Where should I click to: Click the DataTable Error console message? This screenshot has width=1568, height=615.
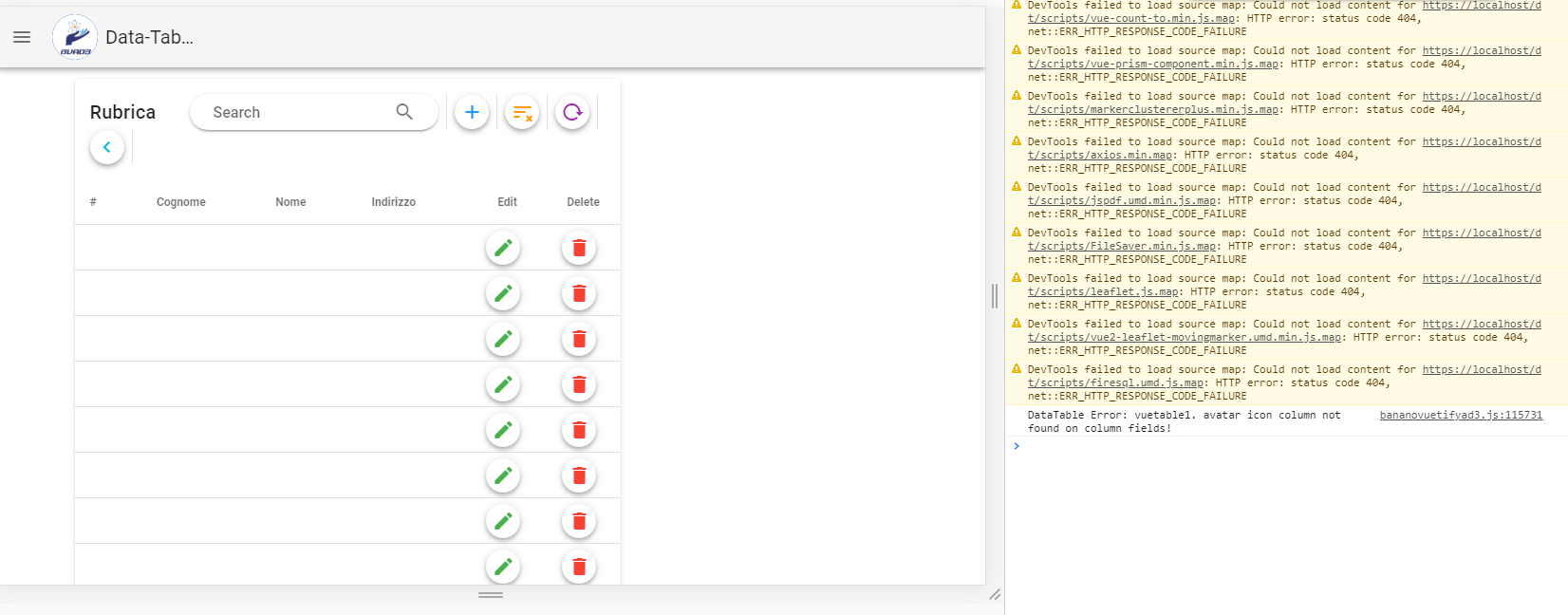click(x=1185, y=421)
